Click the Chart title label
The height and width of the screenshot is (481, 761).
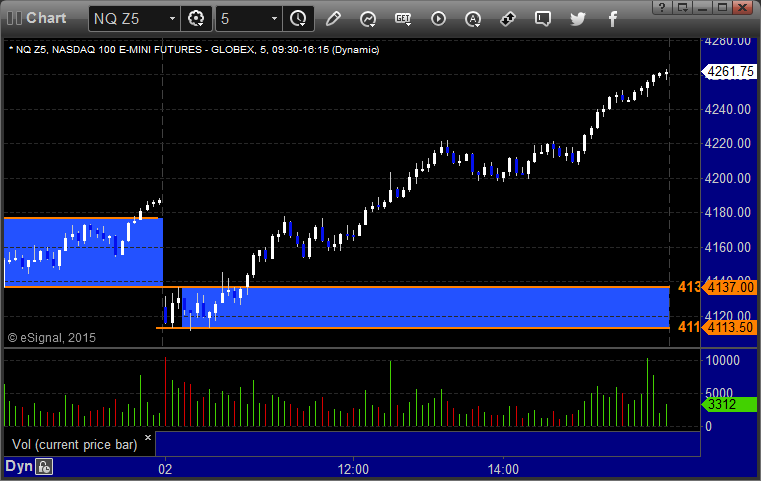(46, 18)
